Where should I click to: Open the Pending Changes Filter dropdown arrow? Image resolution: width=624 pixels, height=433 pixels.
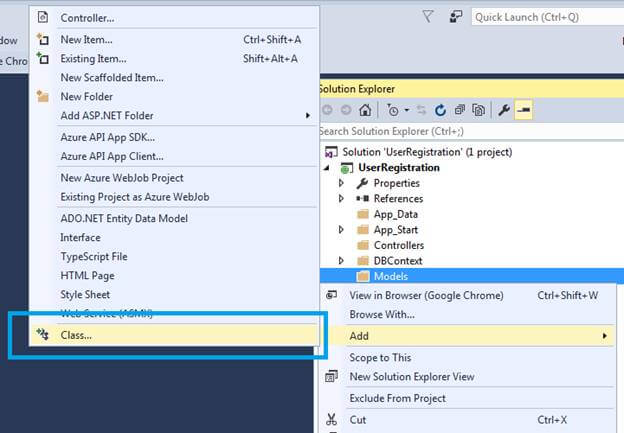click(x=405, y=110)
